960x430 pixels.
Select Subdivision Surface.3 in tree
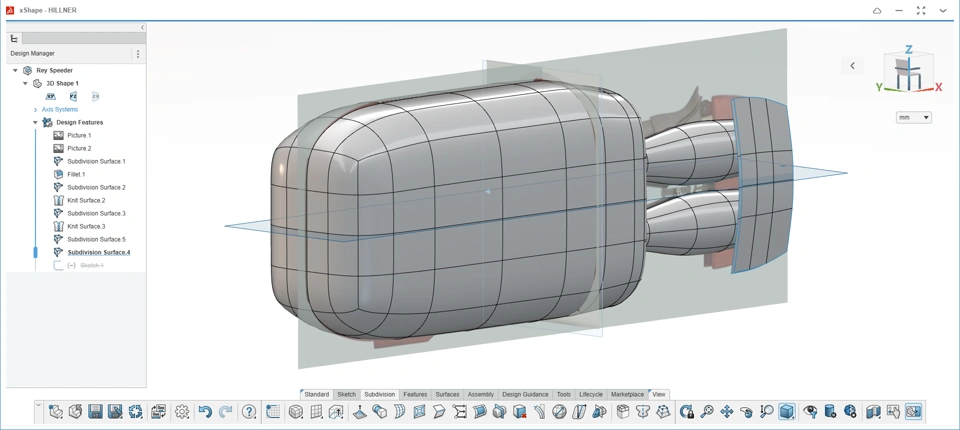pyautogui.click(x=96, y=213)
